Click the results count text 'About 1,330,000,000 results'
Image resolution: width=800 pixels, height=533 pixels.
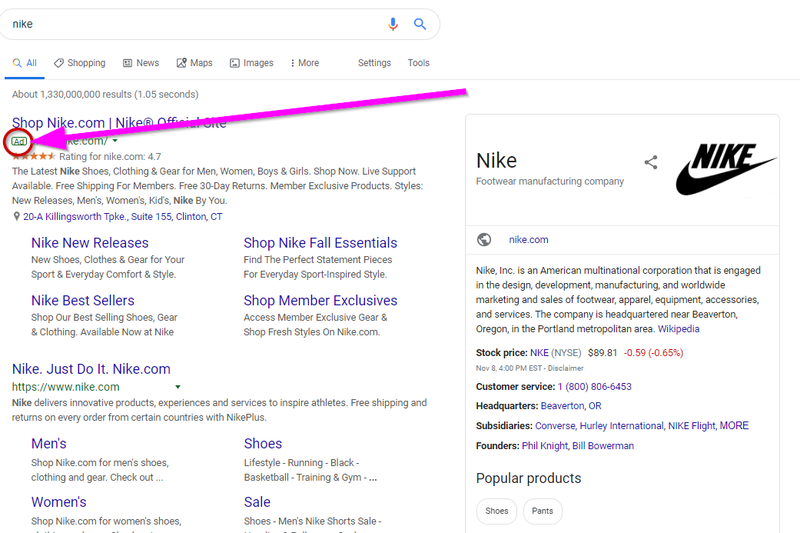pos(72,94)
